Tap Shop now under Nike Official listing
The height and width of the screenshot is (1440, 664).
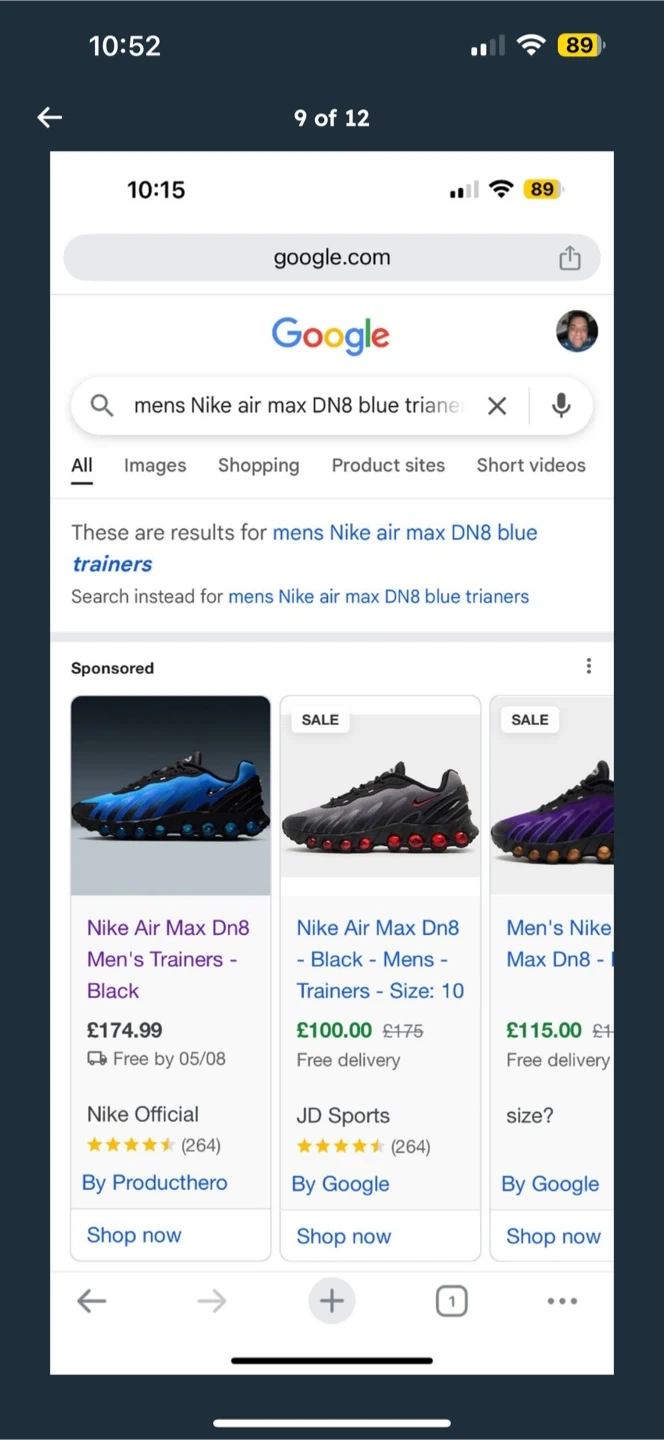pos(134,1235)
